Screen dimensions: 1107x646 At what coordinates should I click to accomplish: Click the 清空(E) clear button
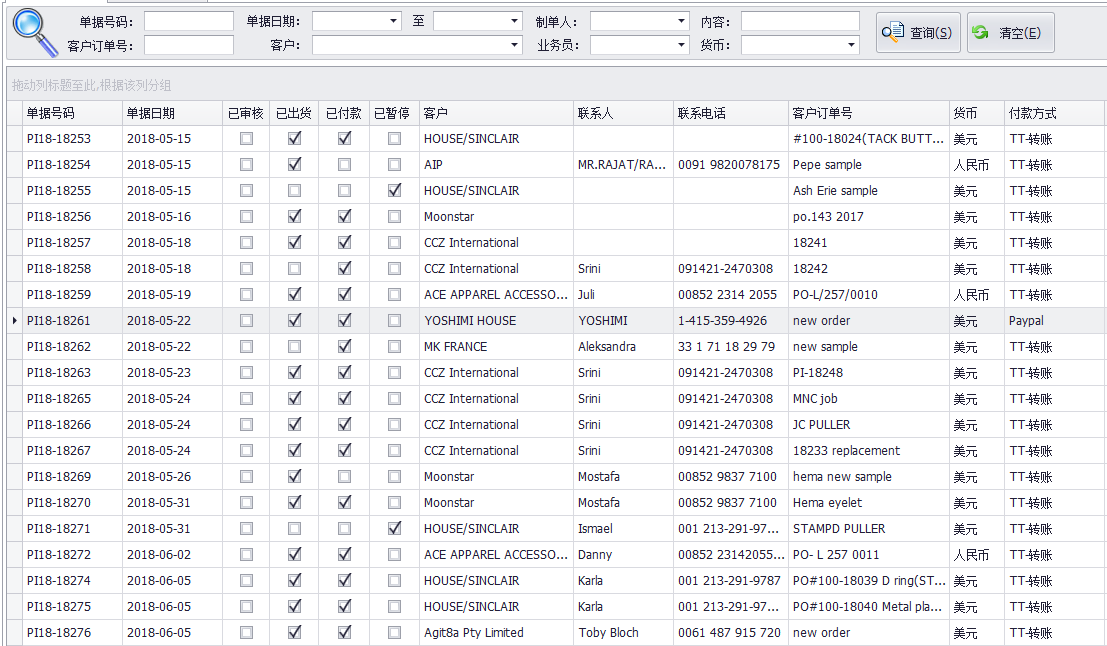1010,32
